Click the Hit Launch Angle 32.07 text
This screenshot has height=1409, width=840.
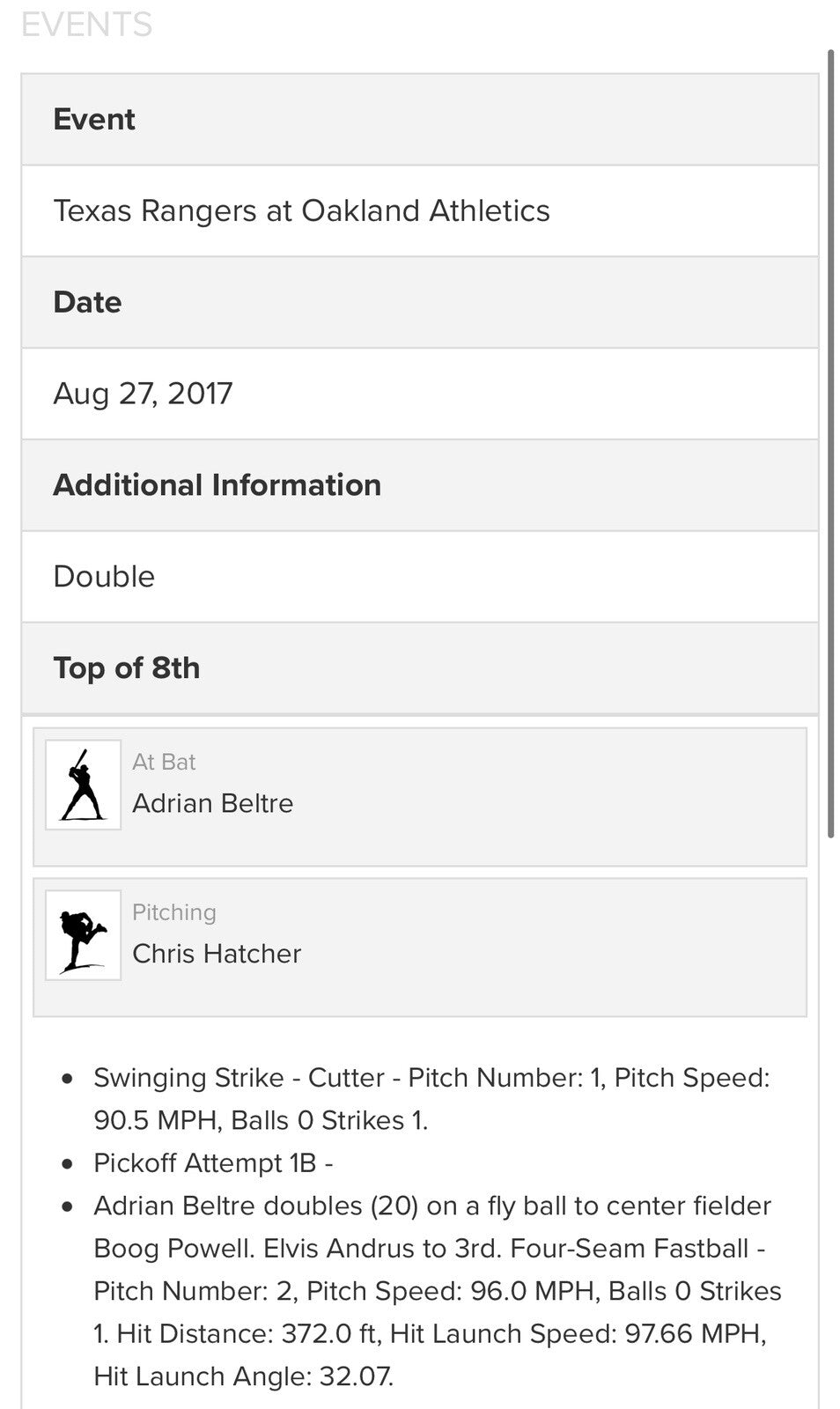coord(243,1376)
